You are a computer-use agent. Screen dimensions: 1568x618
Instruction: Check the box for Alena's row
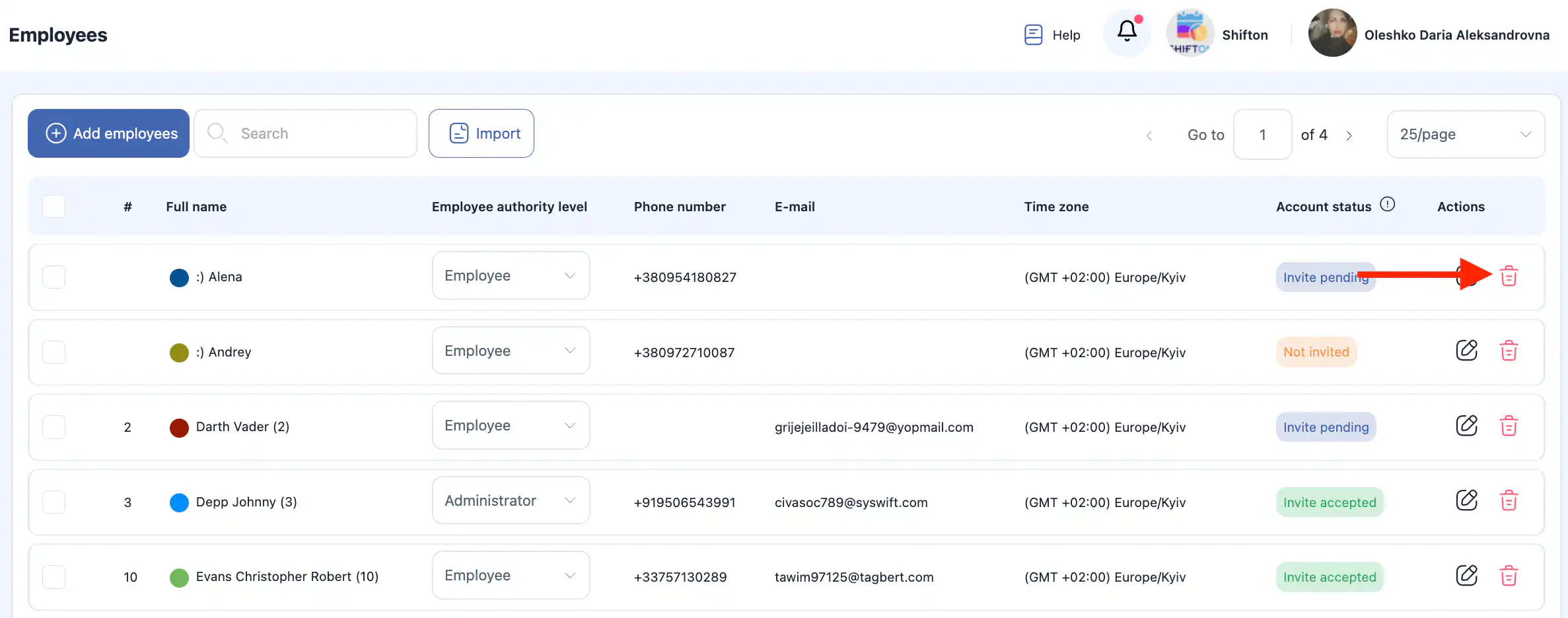point(53,277)
